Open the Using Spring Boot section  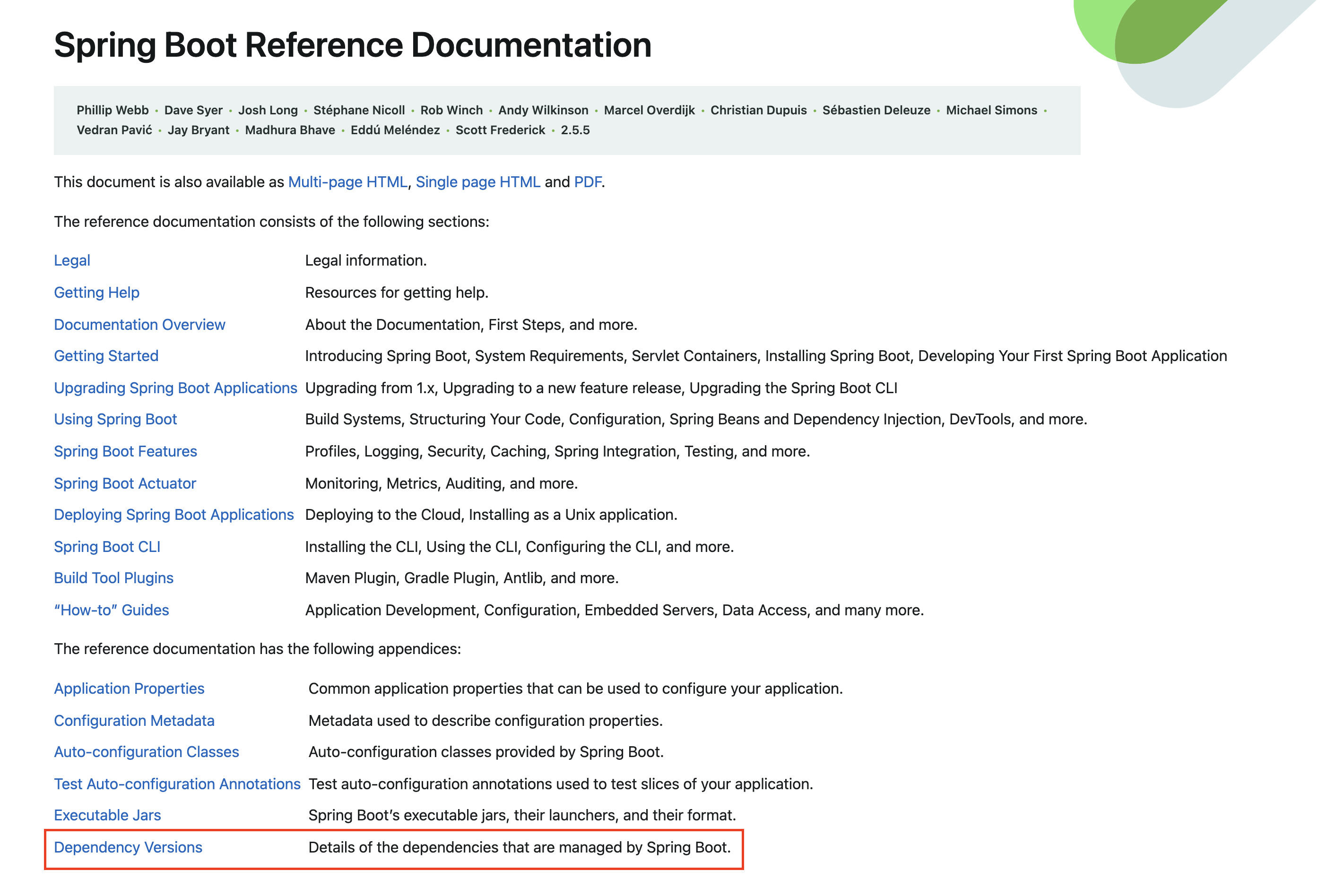point(115,420)
